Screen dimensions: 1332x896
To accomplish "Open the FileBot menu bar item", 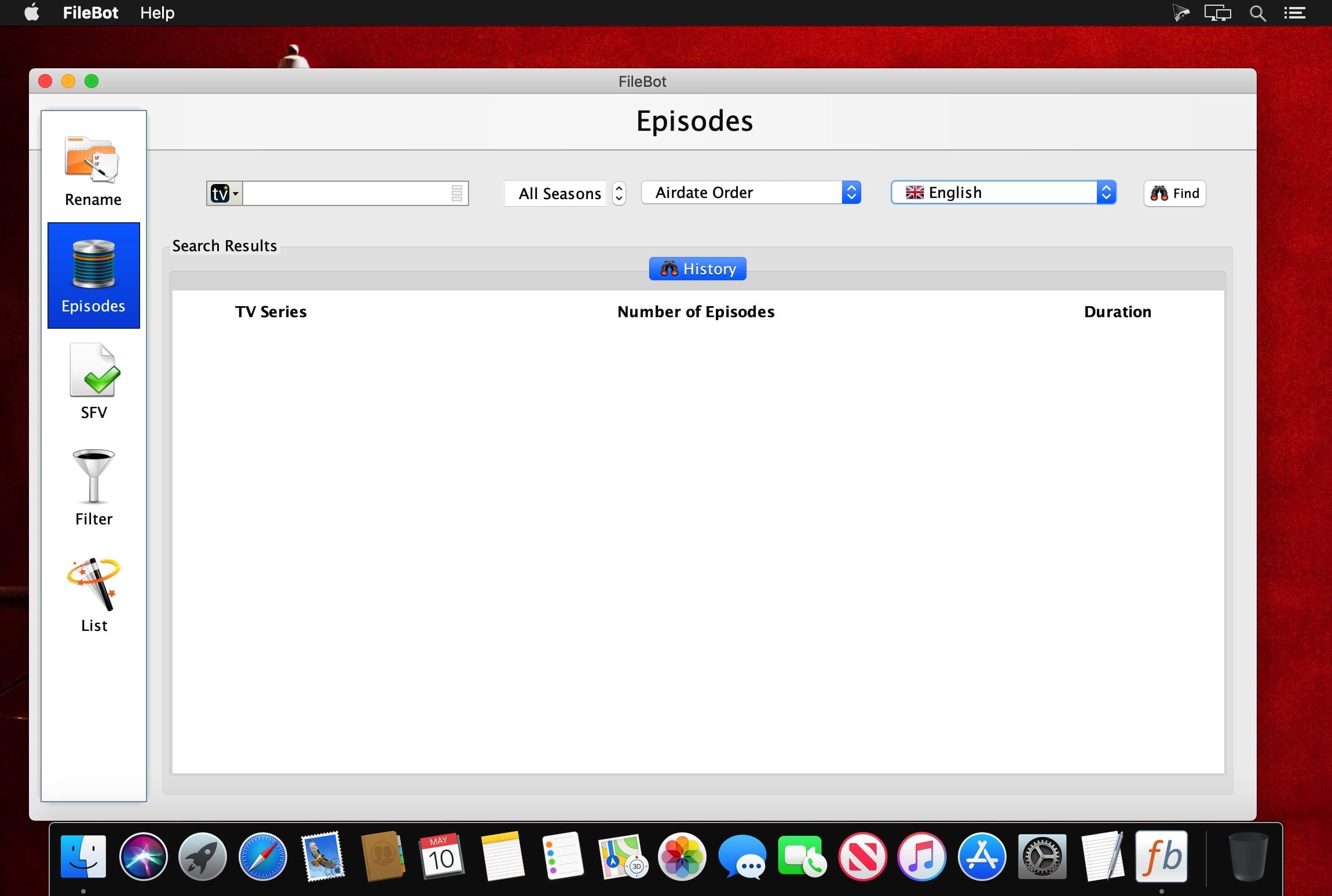I will point(91,13).
